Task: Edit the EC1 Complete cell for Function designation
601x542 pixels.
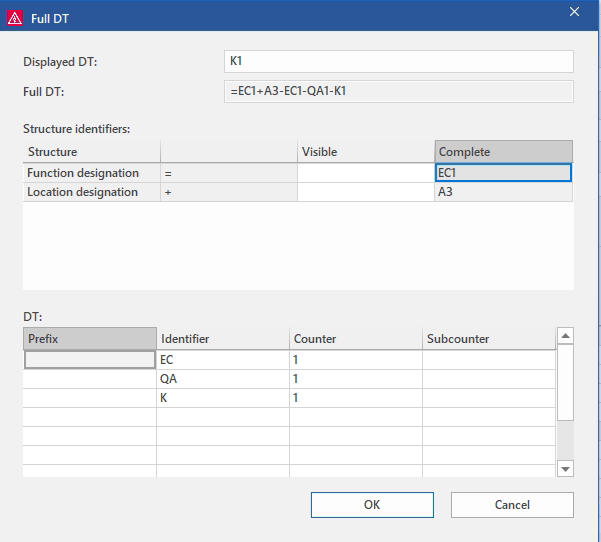Action: [x=503, y=173]
